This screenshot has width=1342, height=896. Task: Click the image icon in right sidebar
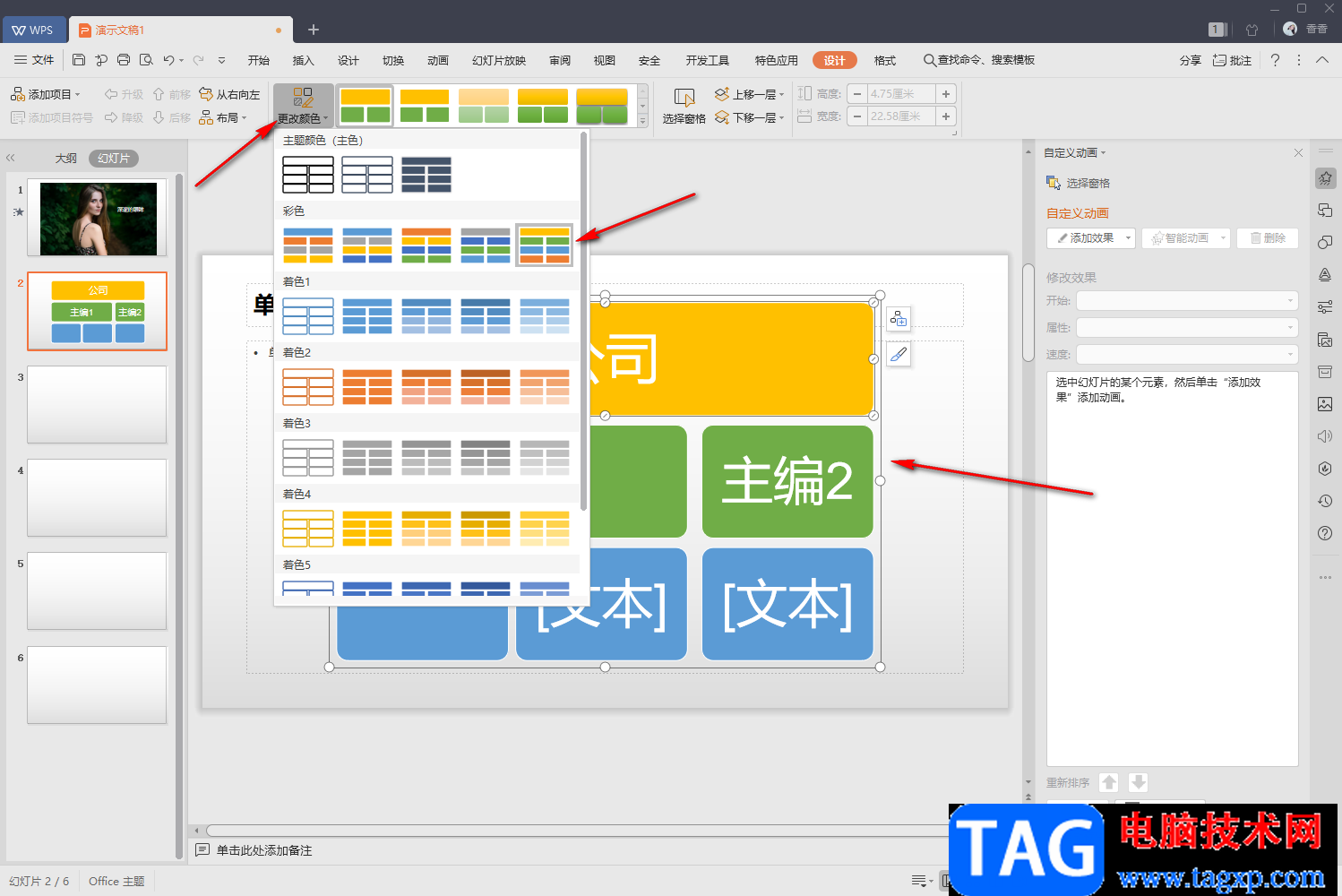point(1325,404)
